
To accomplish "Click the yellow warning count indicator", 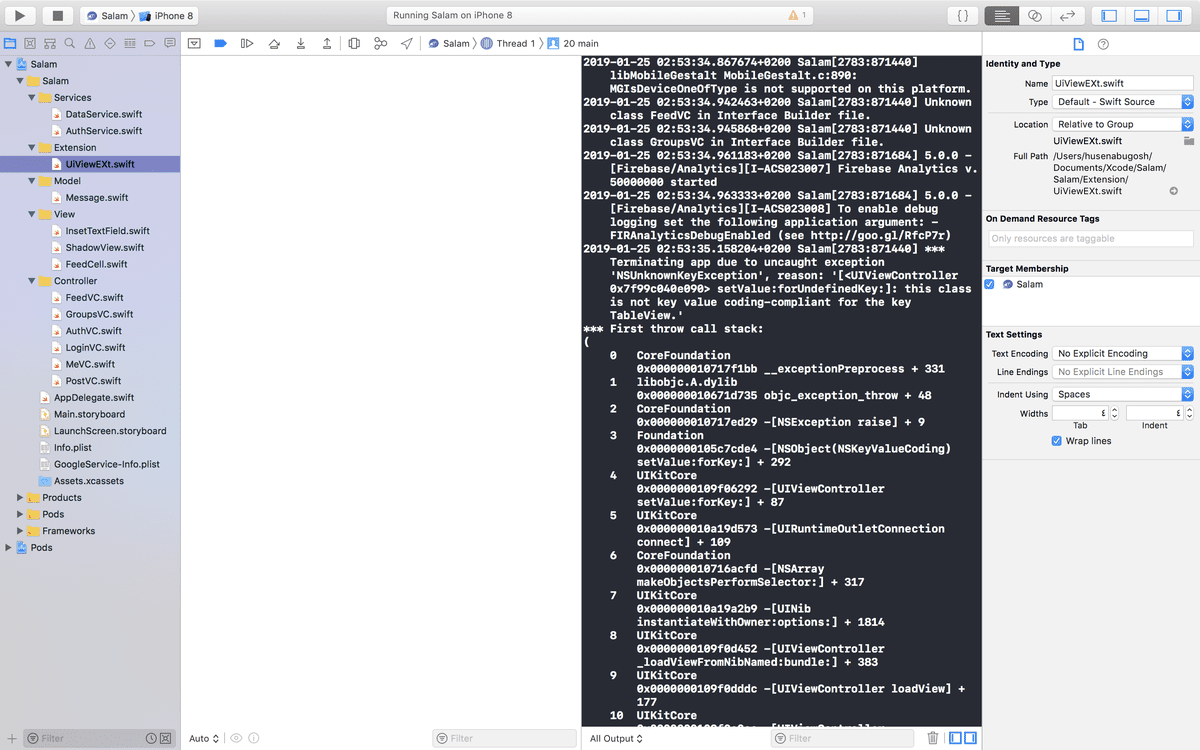I will pos(798,15).
